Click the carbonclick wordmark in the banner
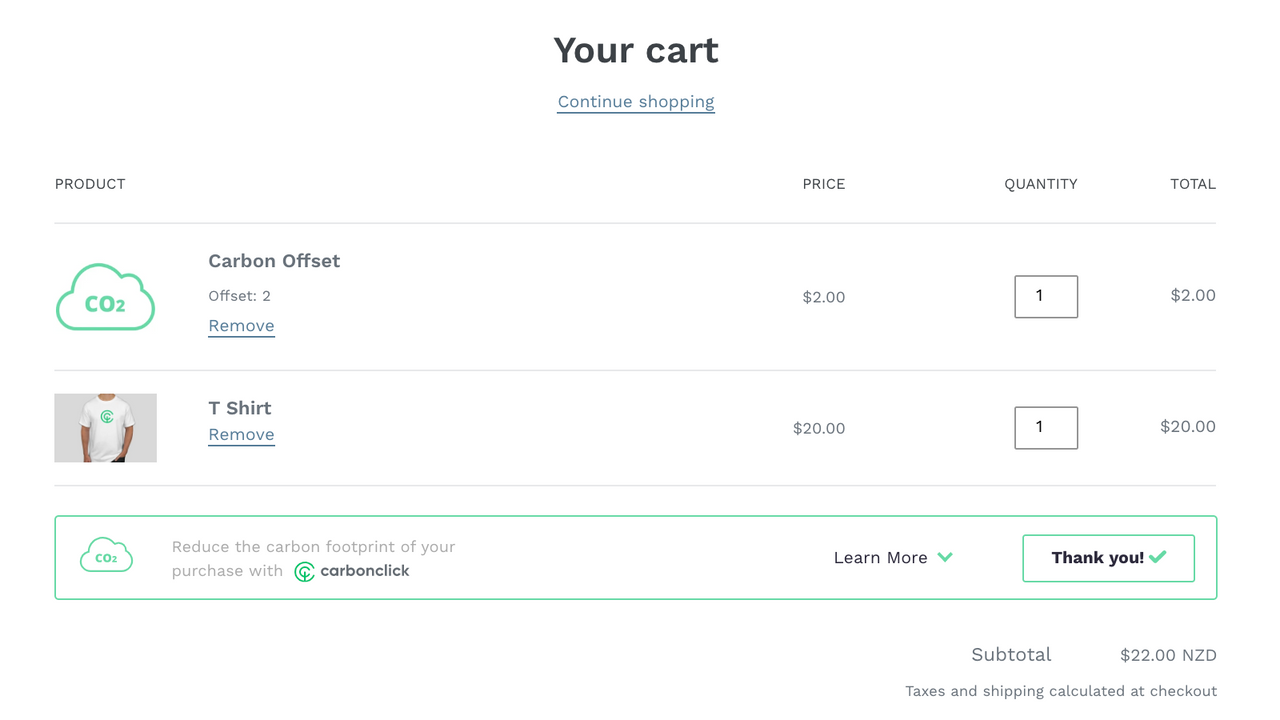The image size is (1280, 720). click(x=364, y=571)
